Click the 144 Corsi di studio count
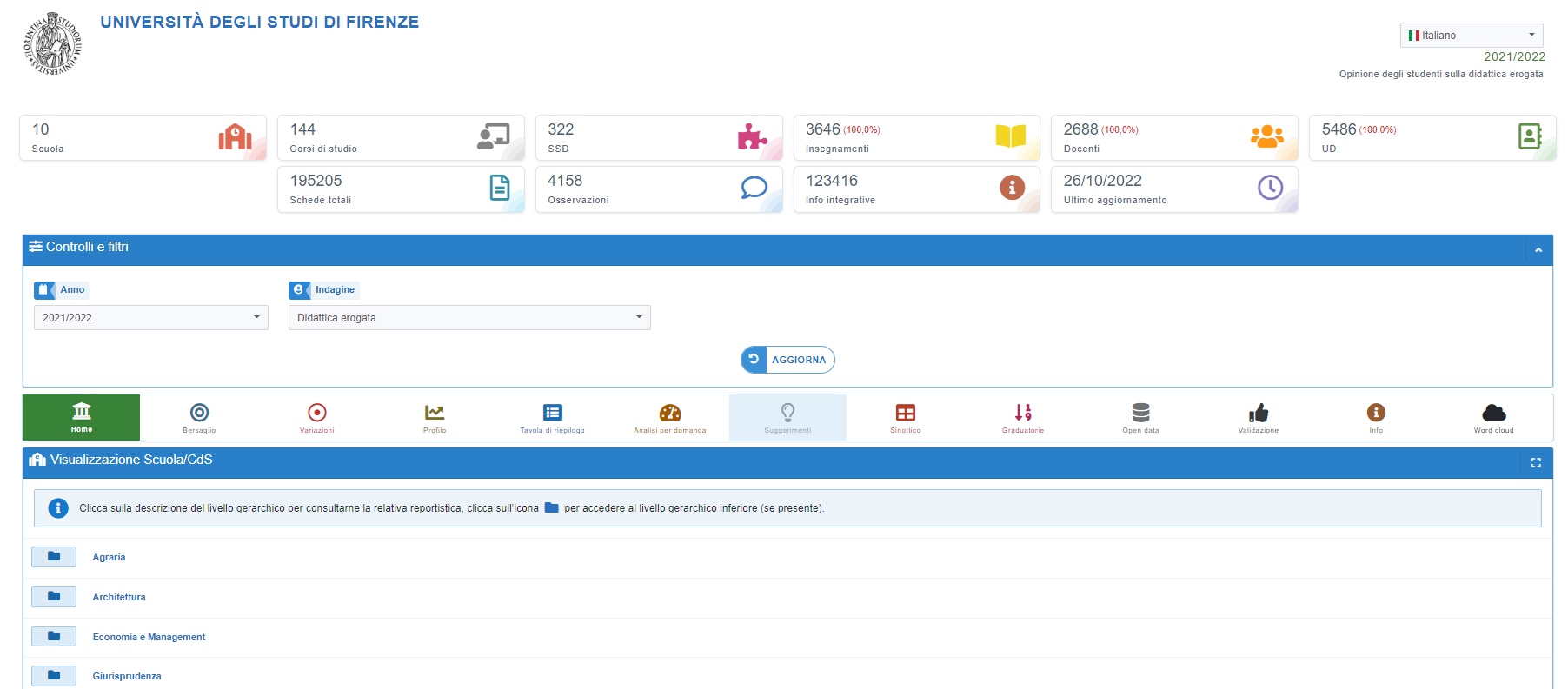1568x689 pixels. click(302, 129)
